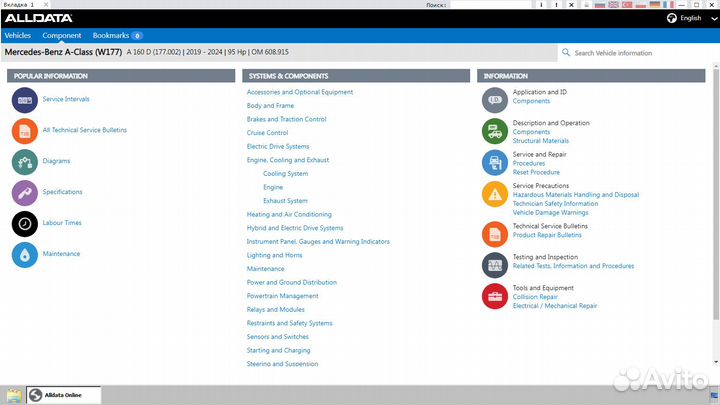720x405 pixels.
Task: Open the Cooling System sub-link
Action: (x=286, y=174)
